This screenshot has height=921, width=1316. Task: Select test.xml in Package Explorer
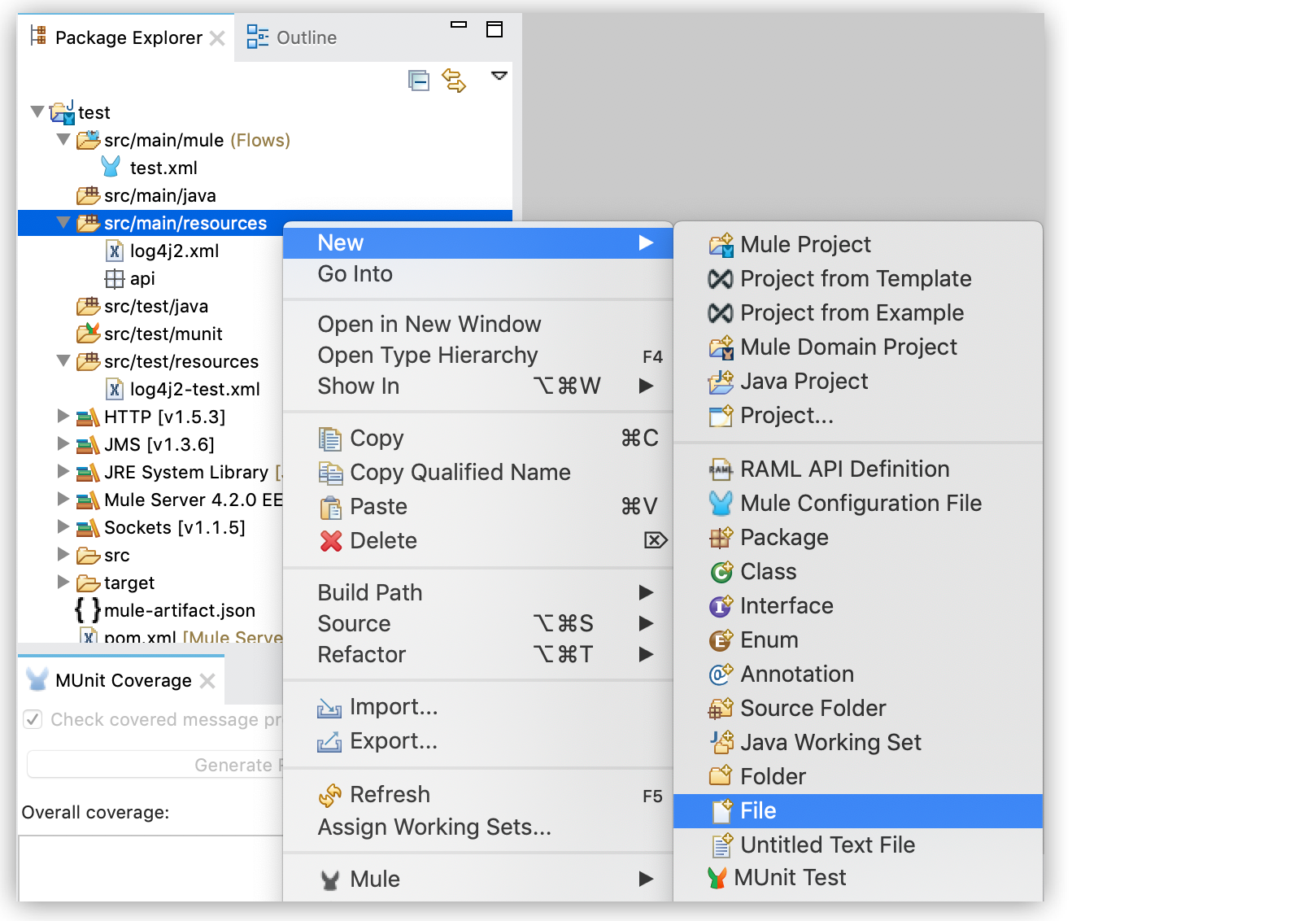[x=163, y=168]
